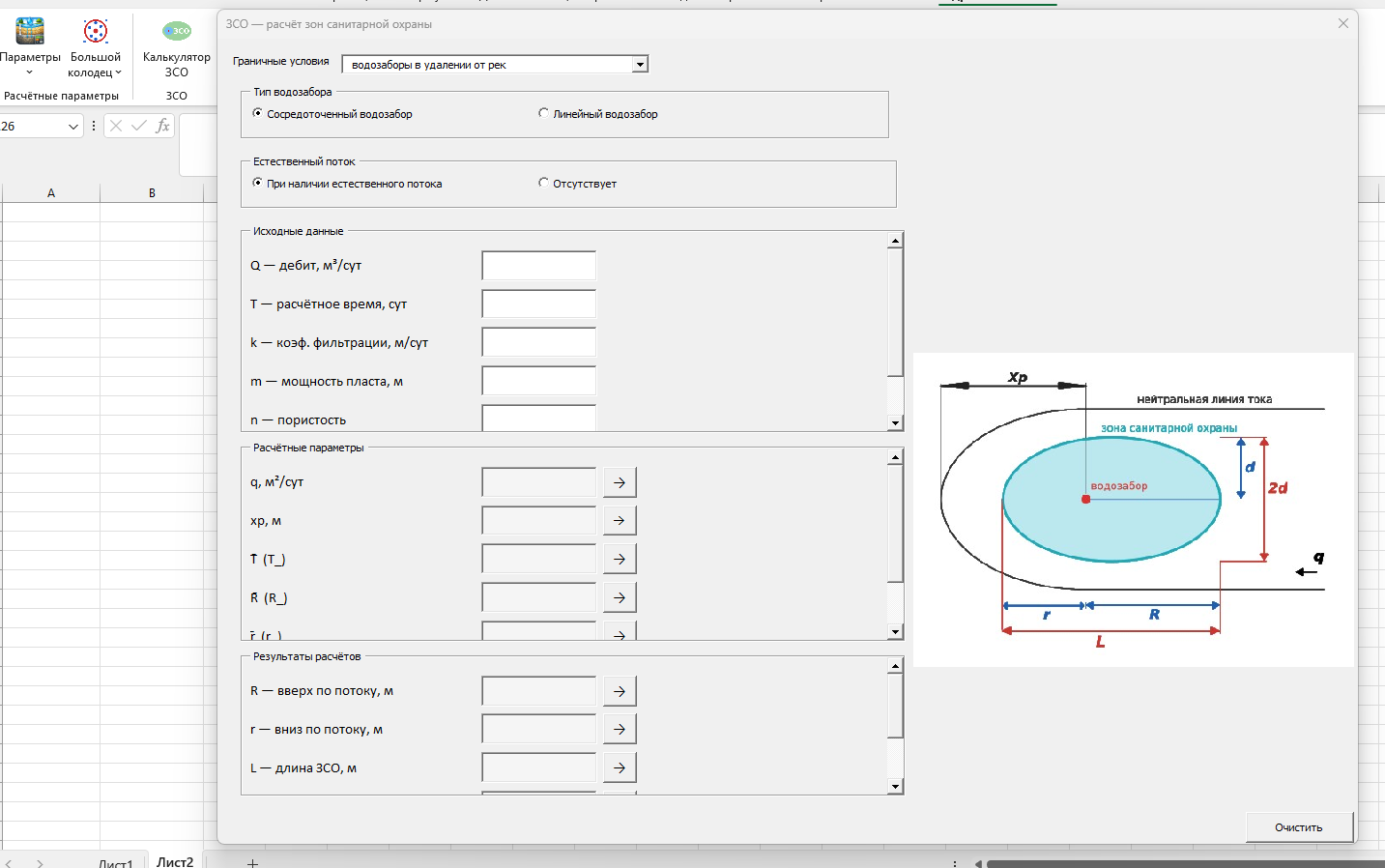Expand the Excel Name Box dropdown
The height and width of the screenshot is (868, 1385).
(x=72, y=127)
